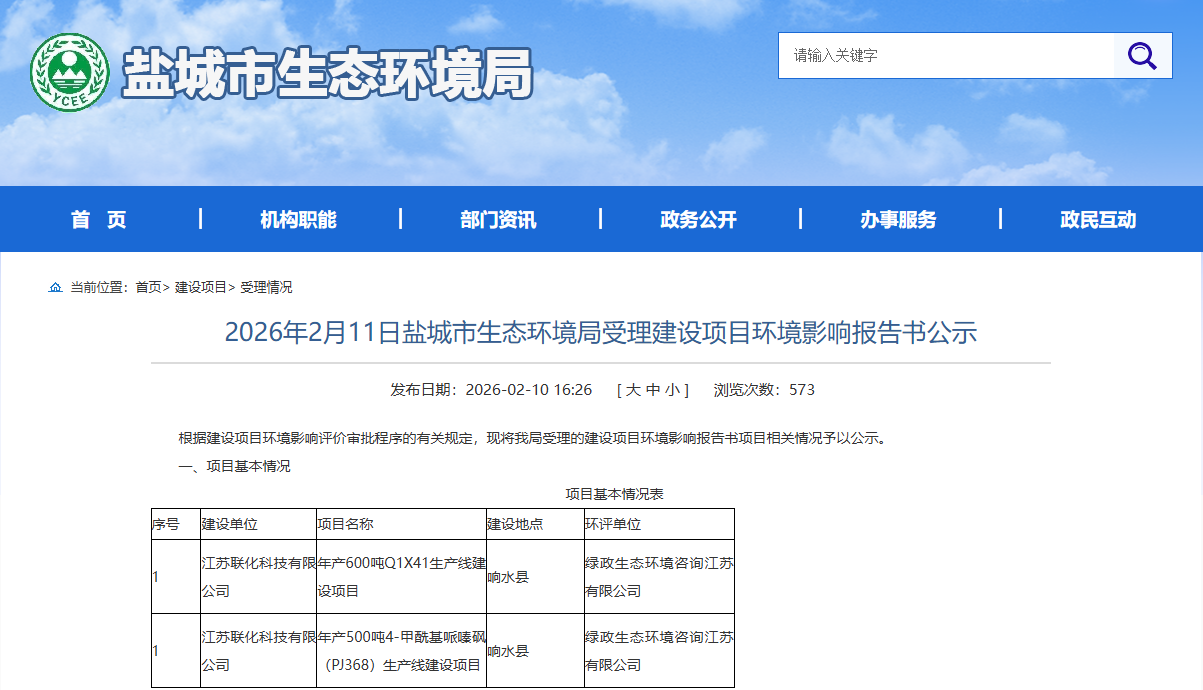Open the 首页 navigation menu item
The height and width of the screenshot is (690, 1203).
click(x=99, y=220)
